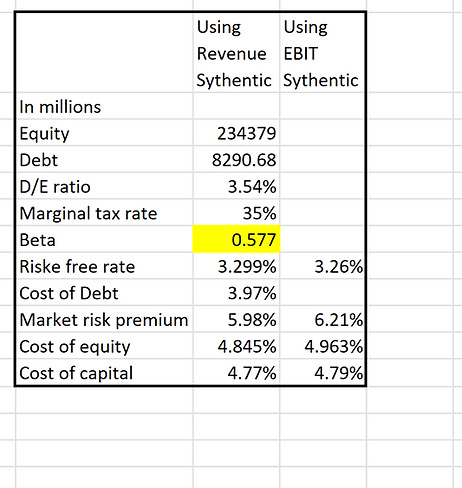Select the Debt value 8290.68 cell
This screenshot has width=462, height=488.
236,159
